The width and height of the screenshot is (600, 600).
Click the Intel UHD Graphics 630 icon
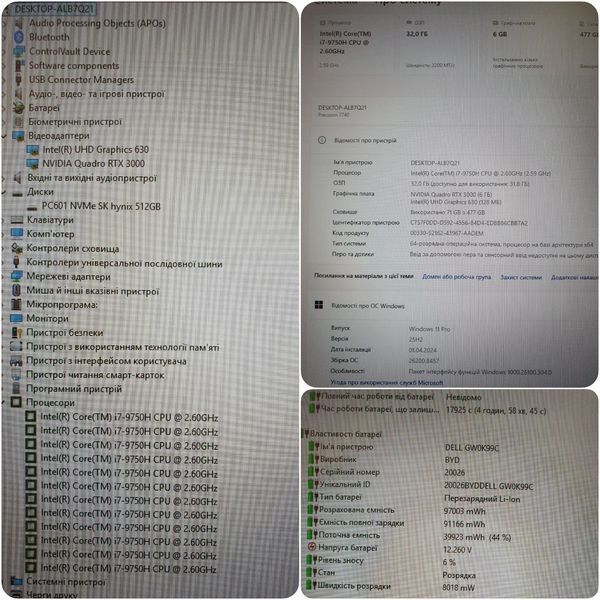[x=33, y=150]
